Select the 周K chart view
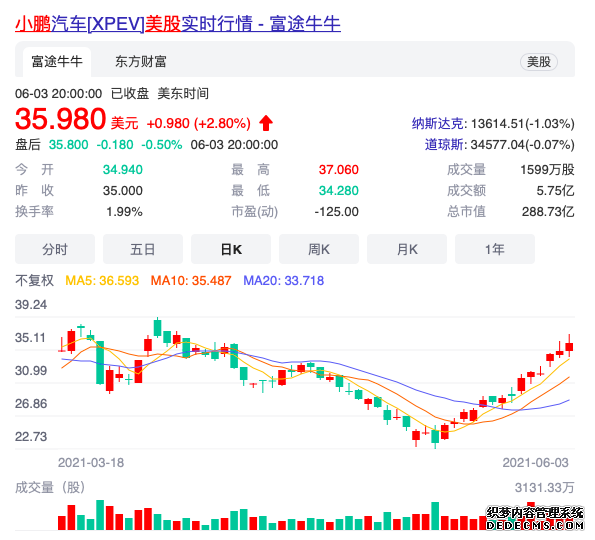This screenshot has height=540, width=595. (319, 249)
